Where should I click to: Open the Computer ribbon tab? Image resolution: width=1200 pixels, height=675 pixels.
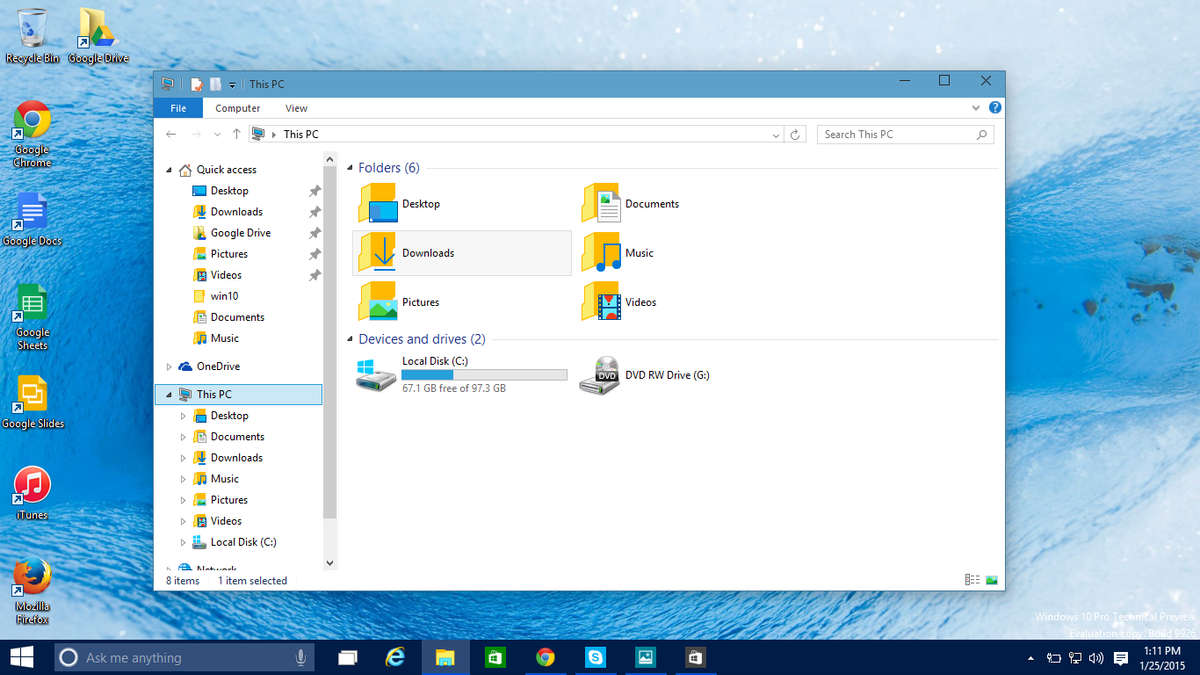[237, 107]
